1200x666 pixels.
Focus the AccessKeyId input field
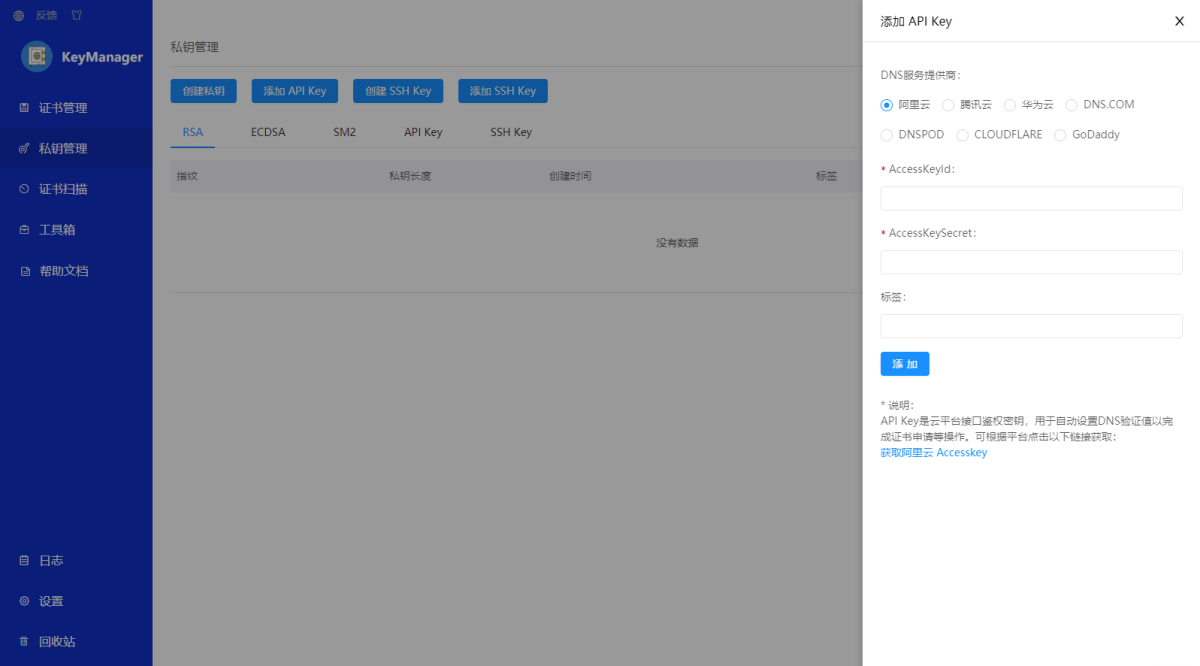[x=1031, y=198]
